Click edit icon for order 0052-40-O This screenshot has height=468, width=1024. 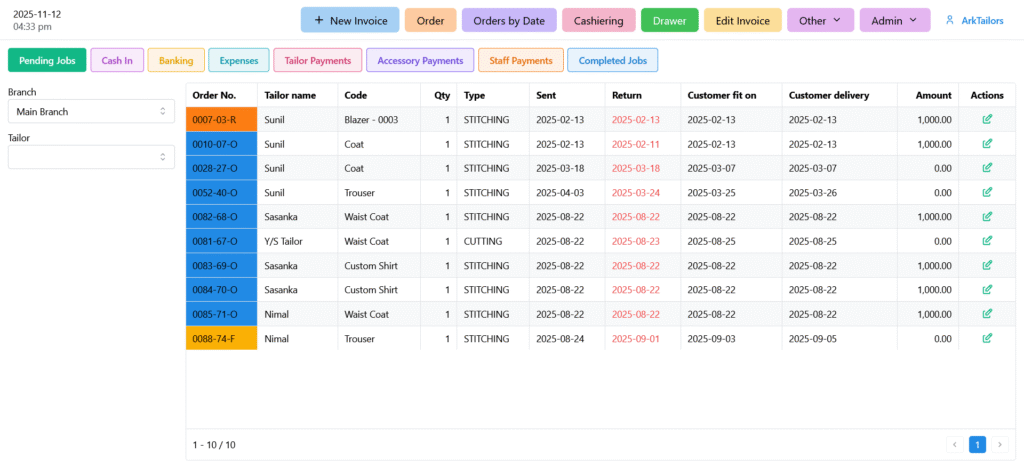point(987,193)
